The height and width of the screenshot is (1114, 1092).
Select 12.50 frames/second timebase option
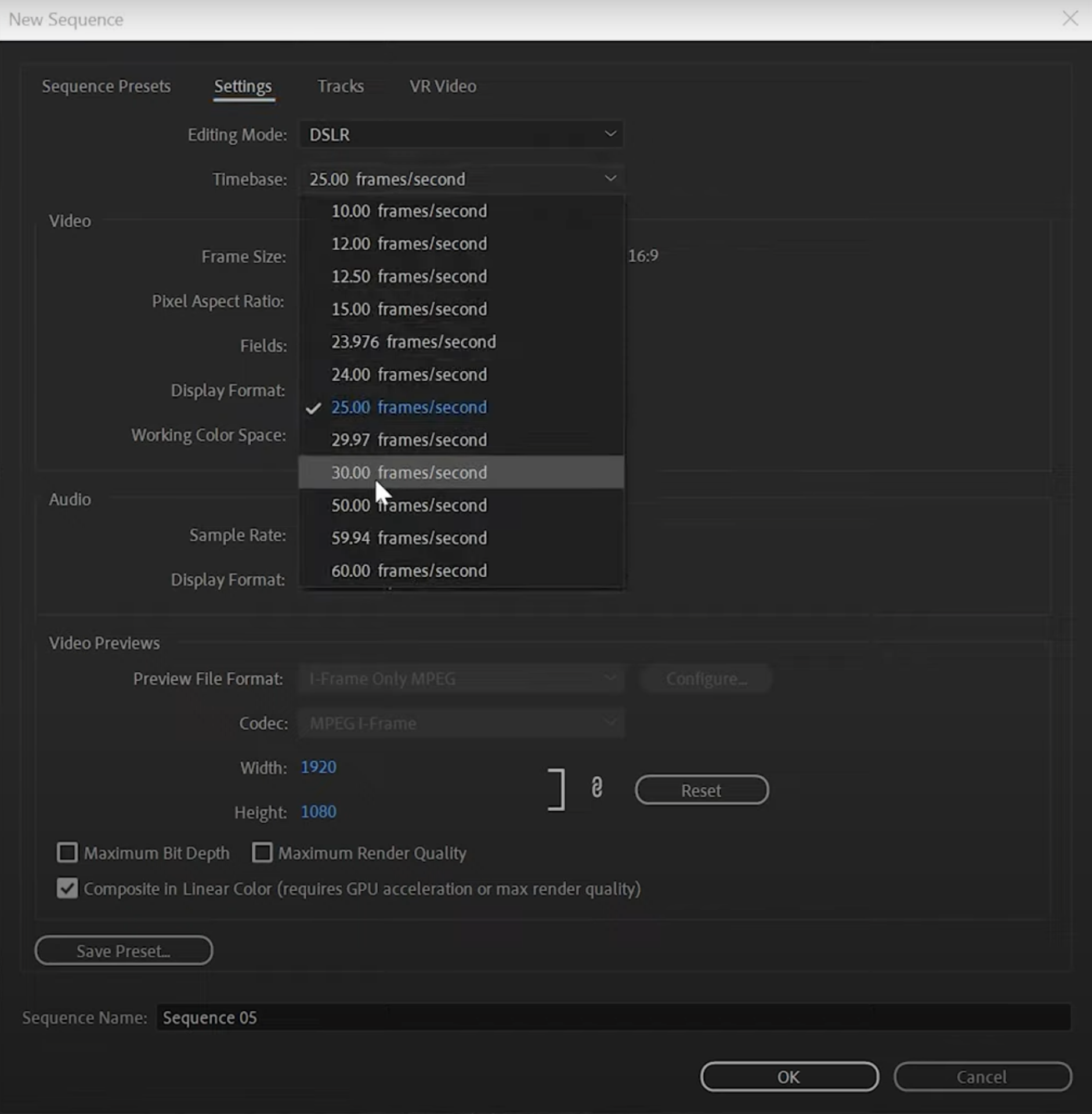[461, 277]
